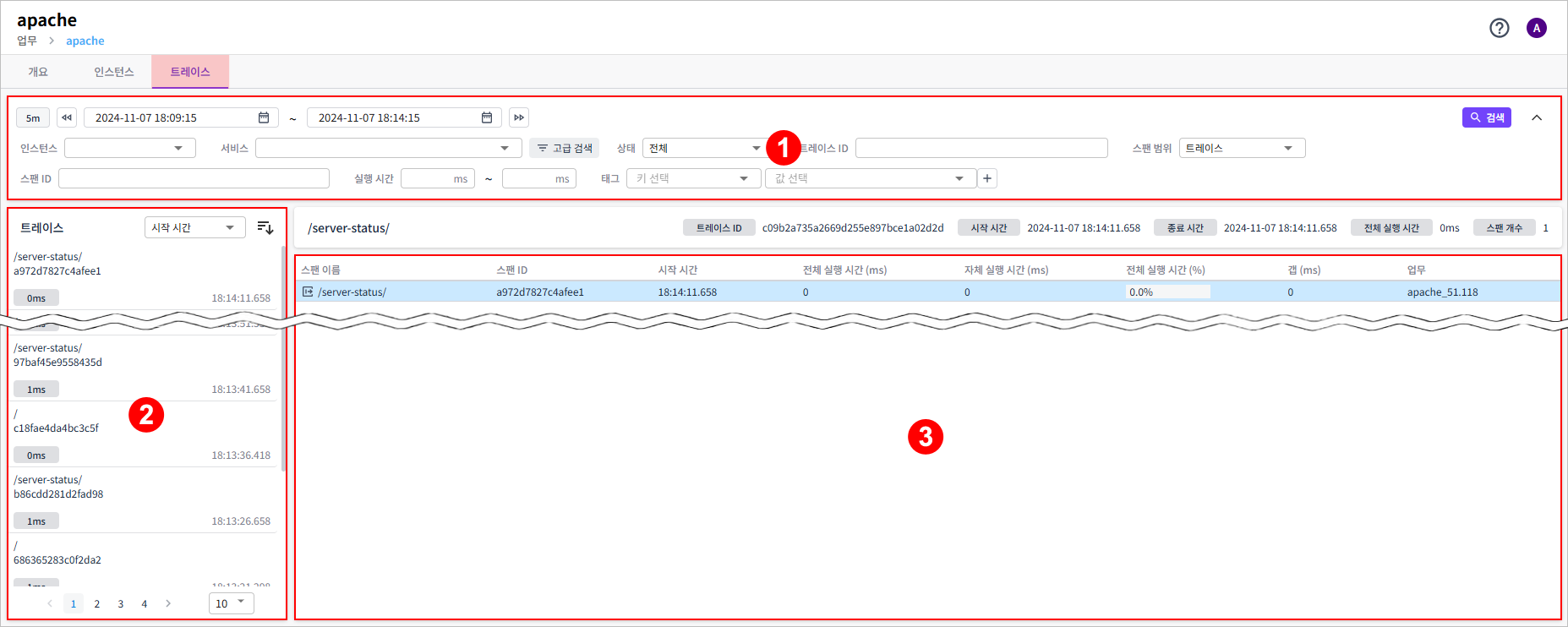Click the 5m time range button
Image resolution: width=1568 pixels, height=627 pixels.
[x=33, y=117]
